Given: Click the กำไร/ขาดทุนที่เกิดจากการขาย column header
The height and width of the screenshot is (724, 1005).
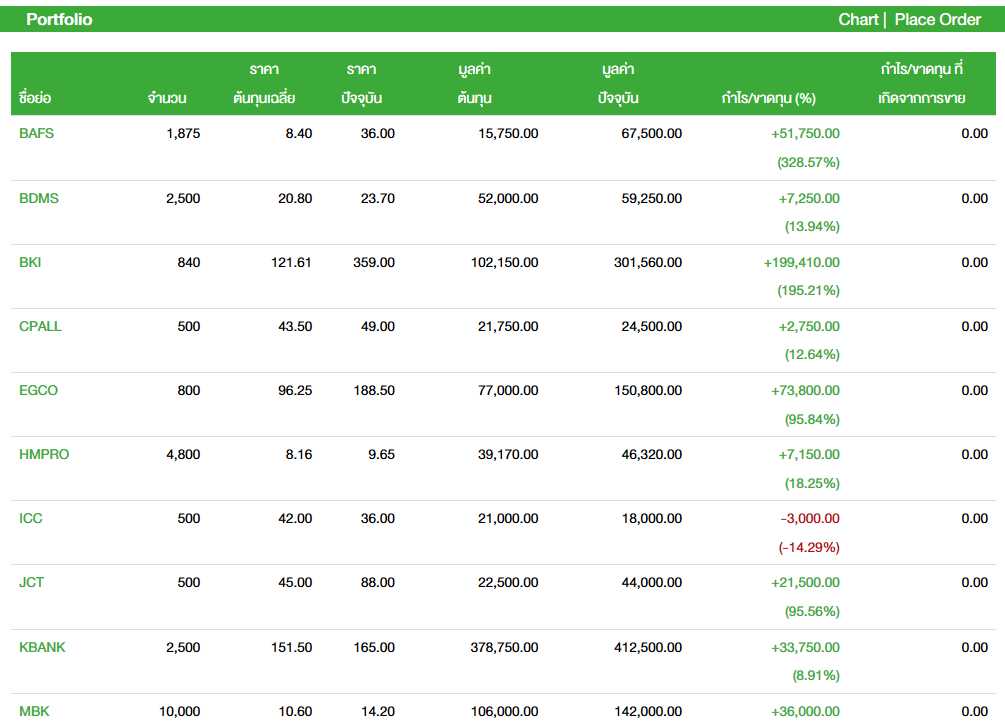Looking at the screenshot, I should click(922, 83).
